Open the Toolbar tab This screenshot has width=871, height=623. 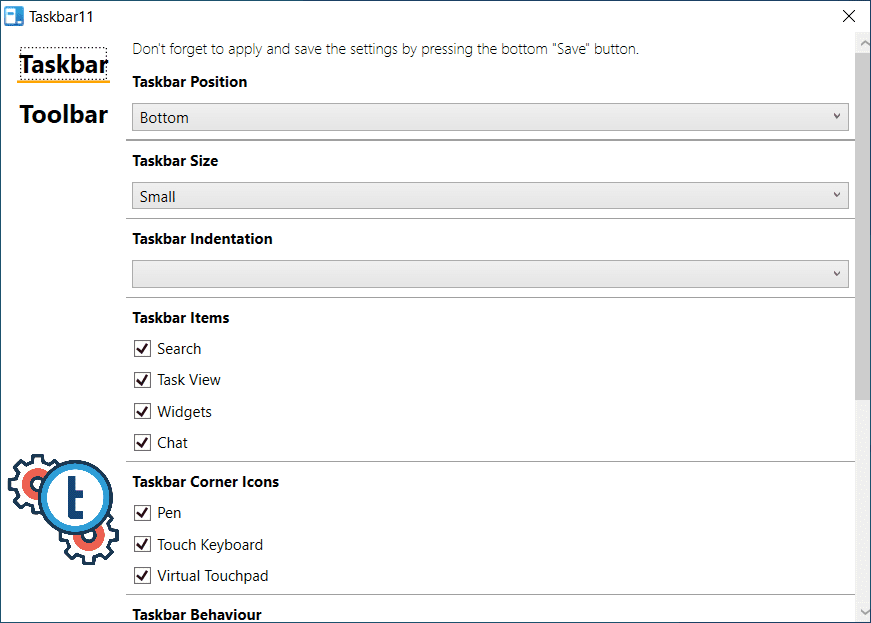click(x=64, y=115)
